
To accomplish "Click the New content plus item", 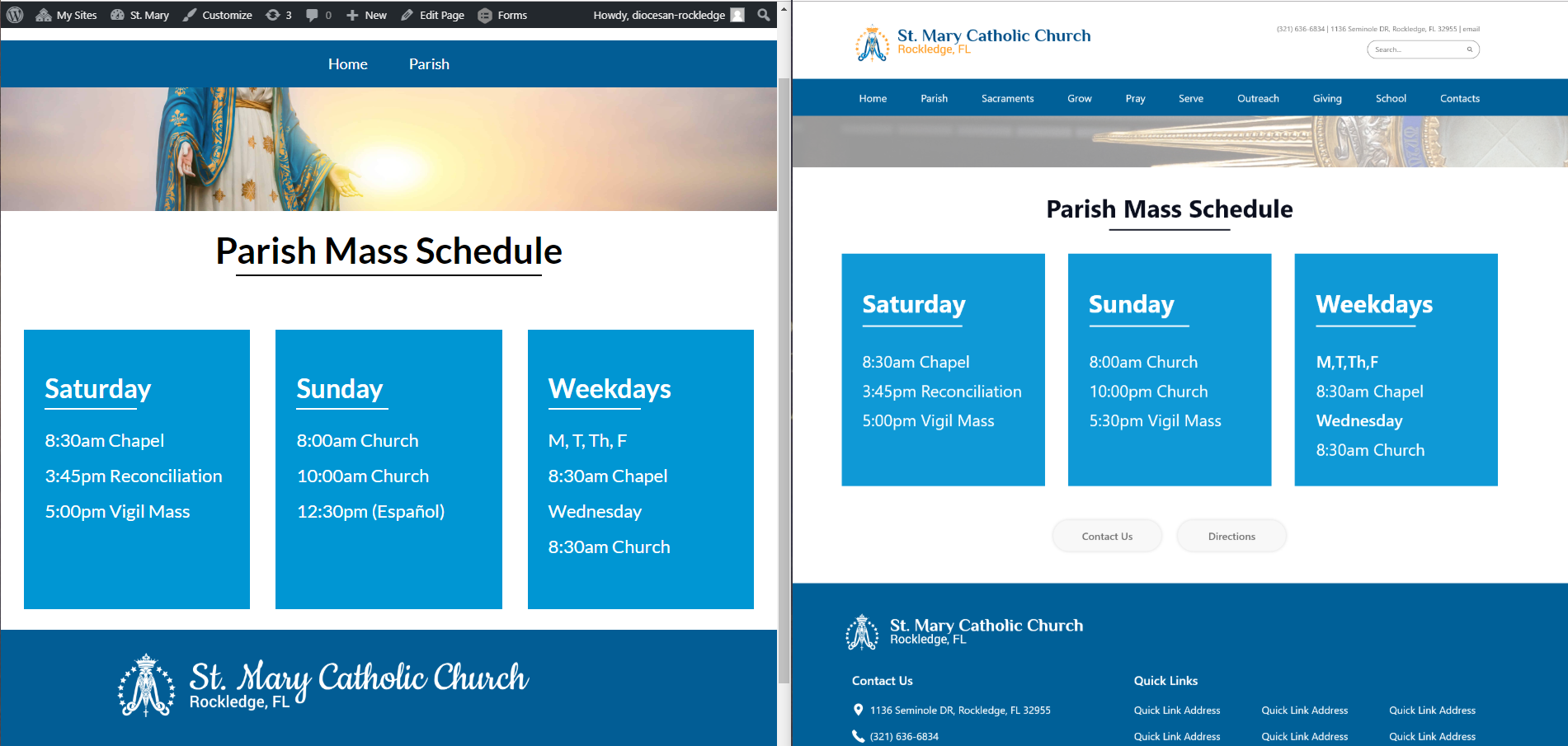I will [367, 15].
